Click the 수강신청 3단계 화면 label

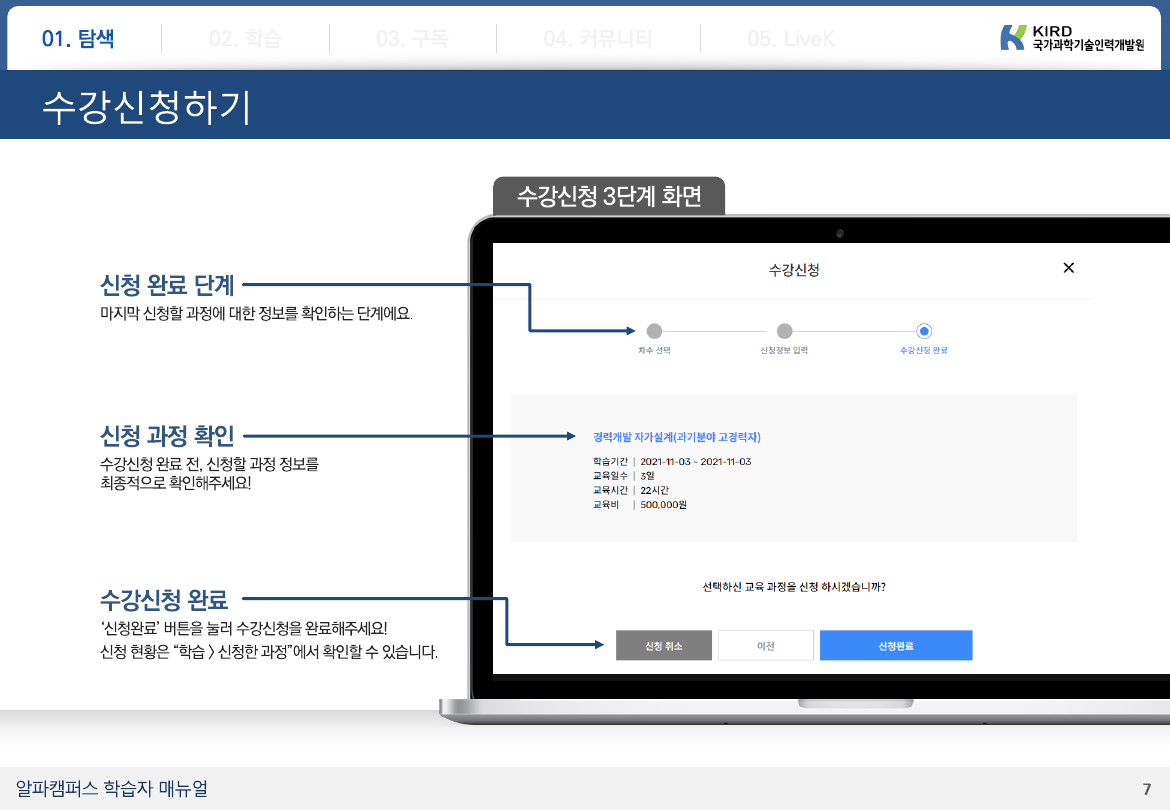pyautogui.click(x=608, y=197)
